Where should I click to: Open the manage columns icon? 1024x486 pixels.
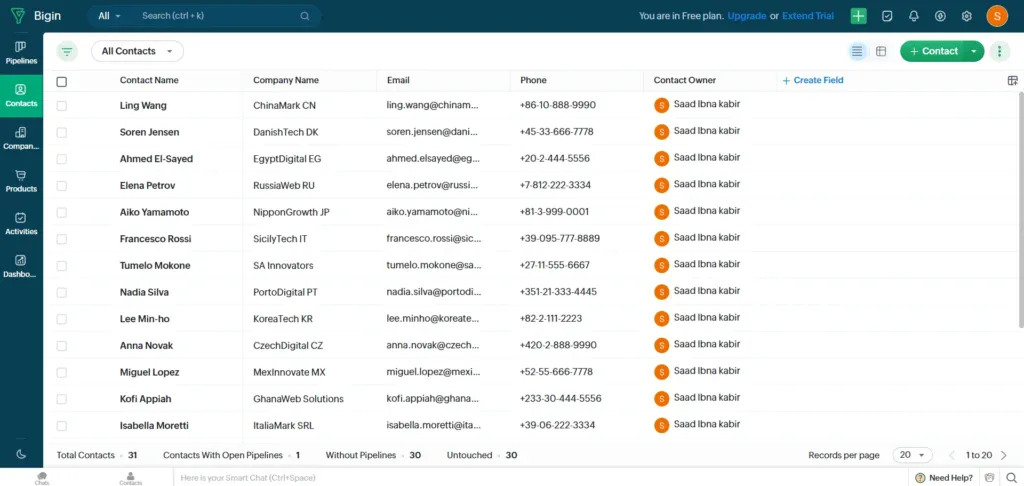[1012, 80]
